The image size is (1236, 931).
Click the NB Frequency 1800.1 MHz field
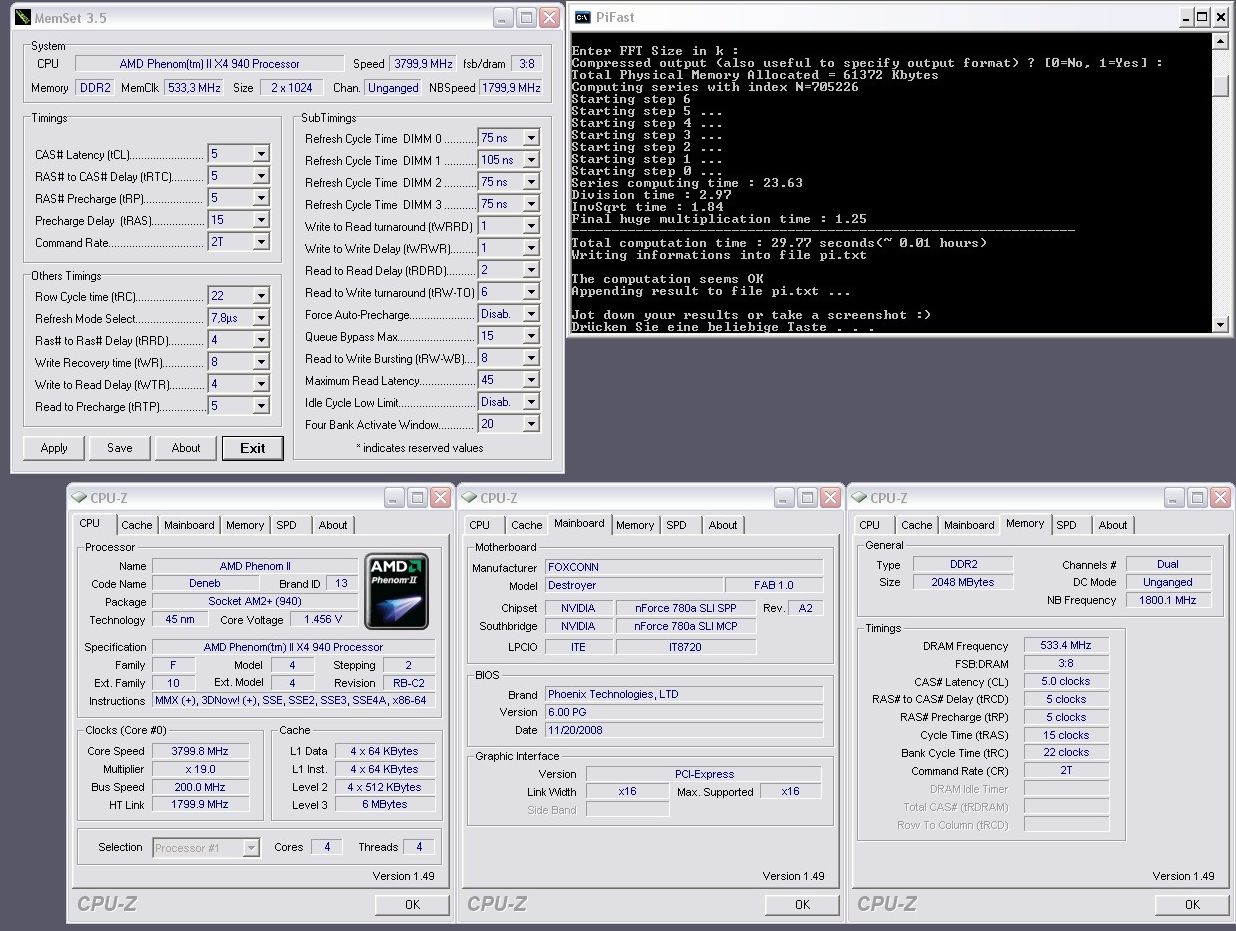coord(1168,600)
